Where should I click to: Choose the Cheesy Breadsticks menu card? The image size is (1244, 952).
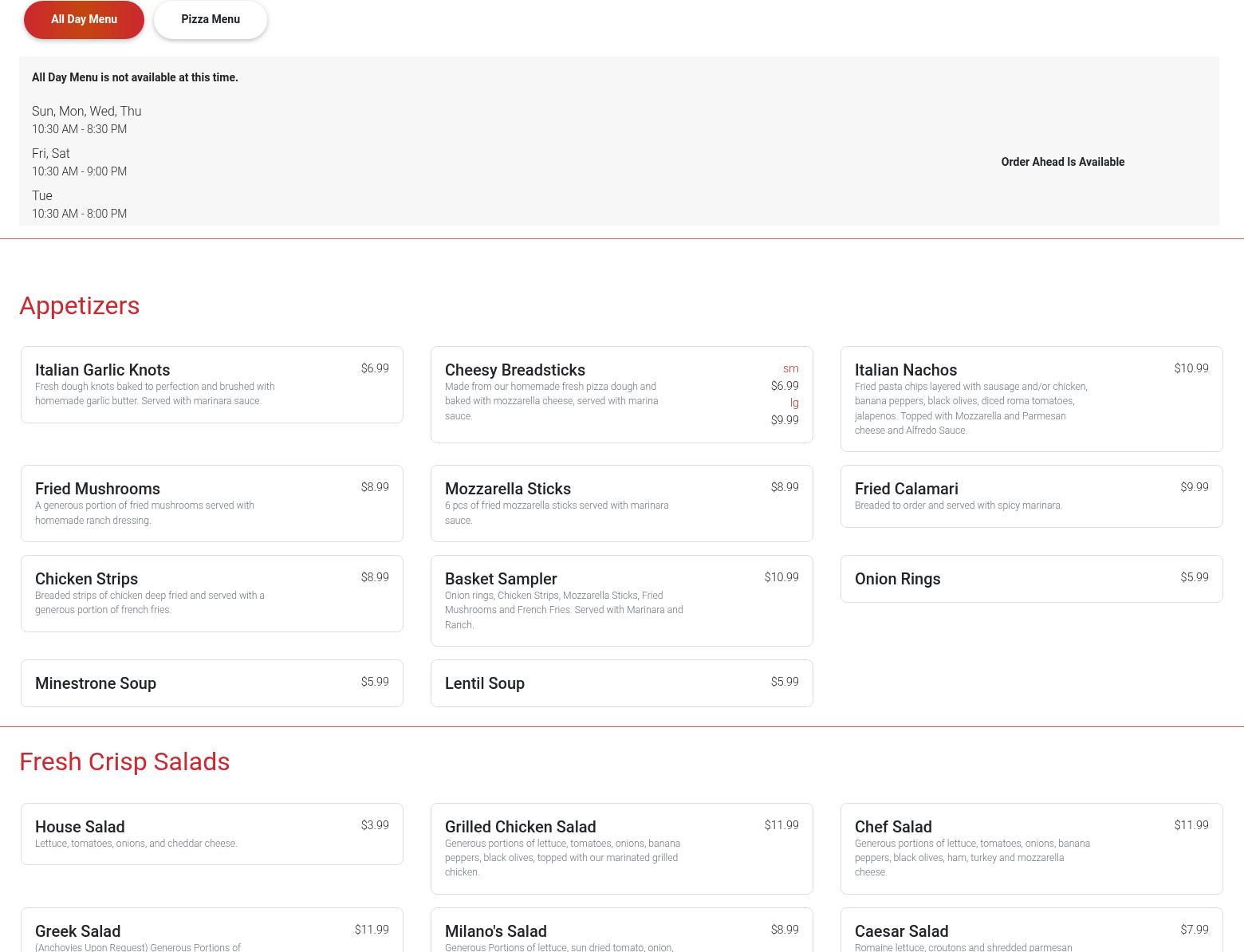click(621, 394)
